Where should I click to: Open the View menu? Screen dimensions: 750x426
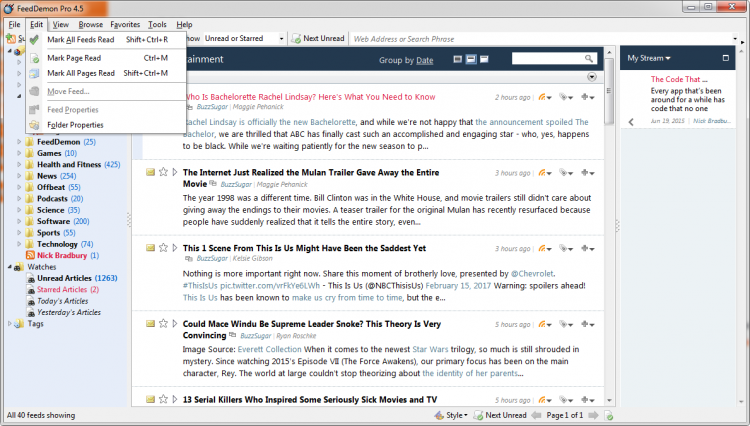click(x=61, y=24)
